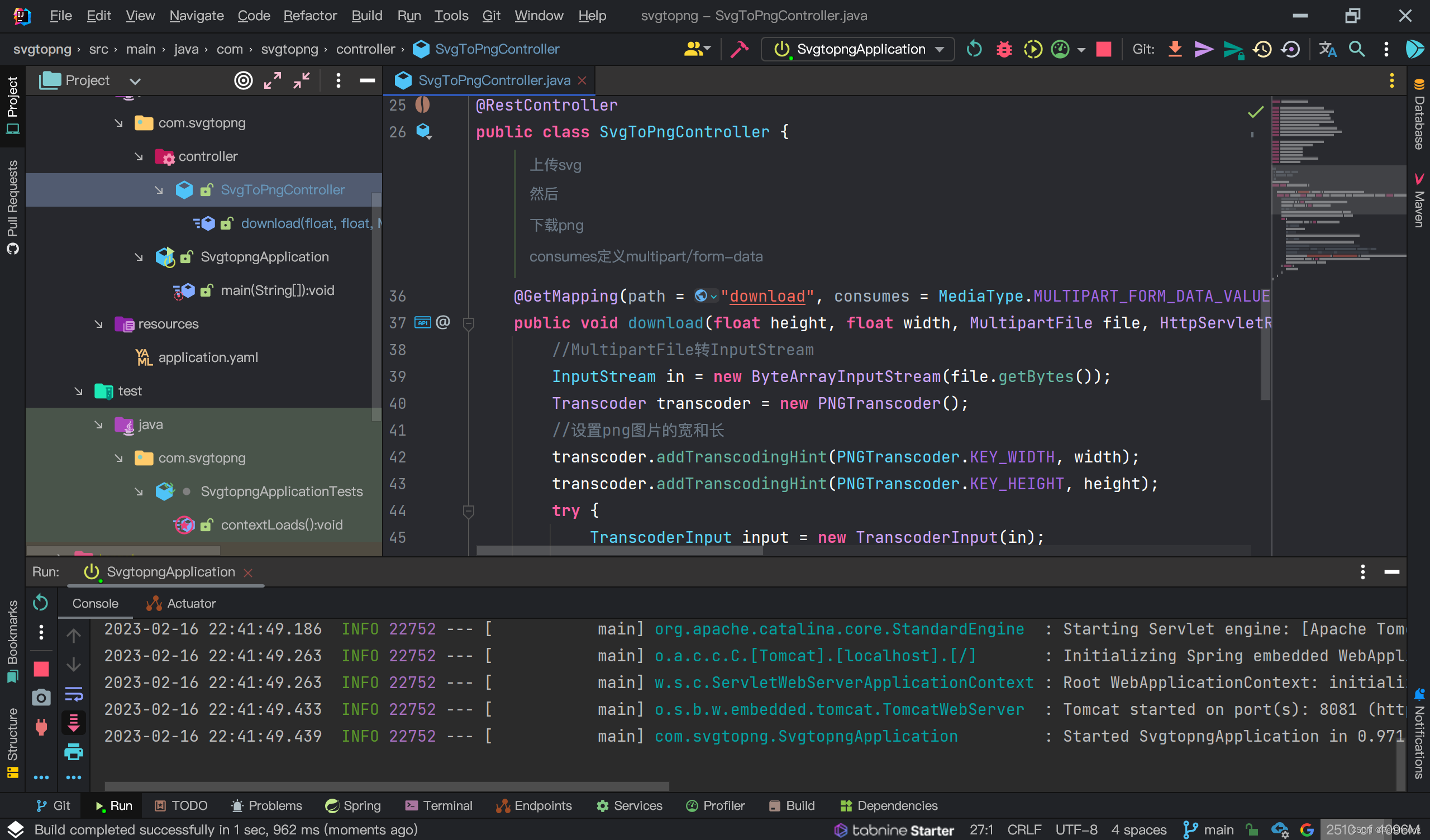1430x840 pixels.
Task: Toggle the Bookmarks side panel
Action: pyautogui.click(x=12, y=641)
